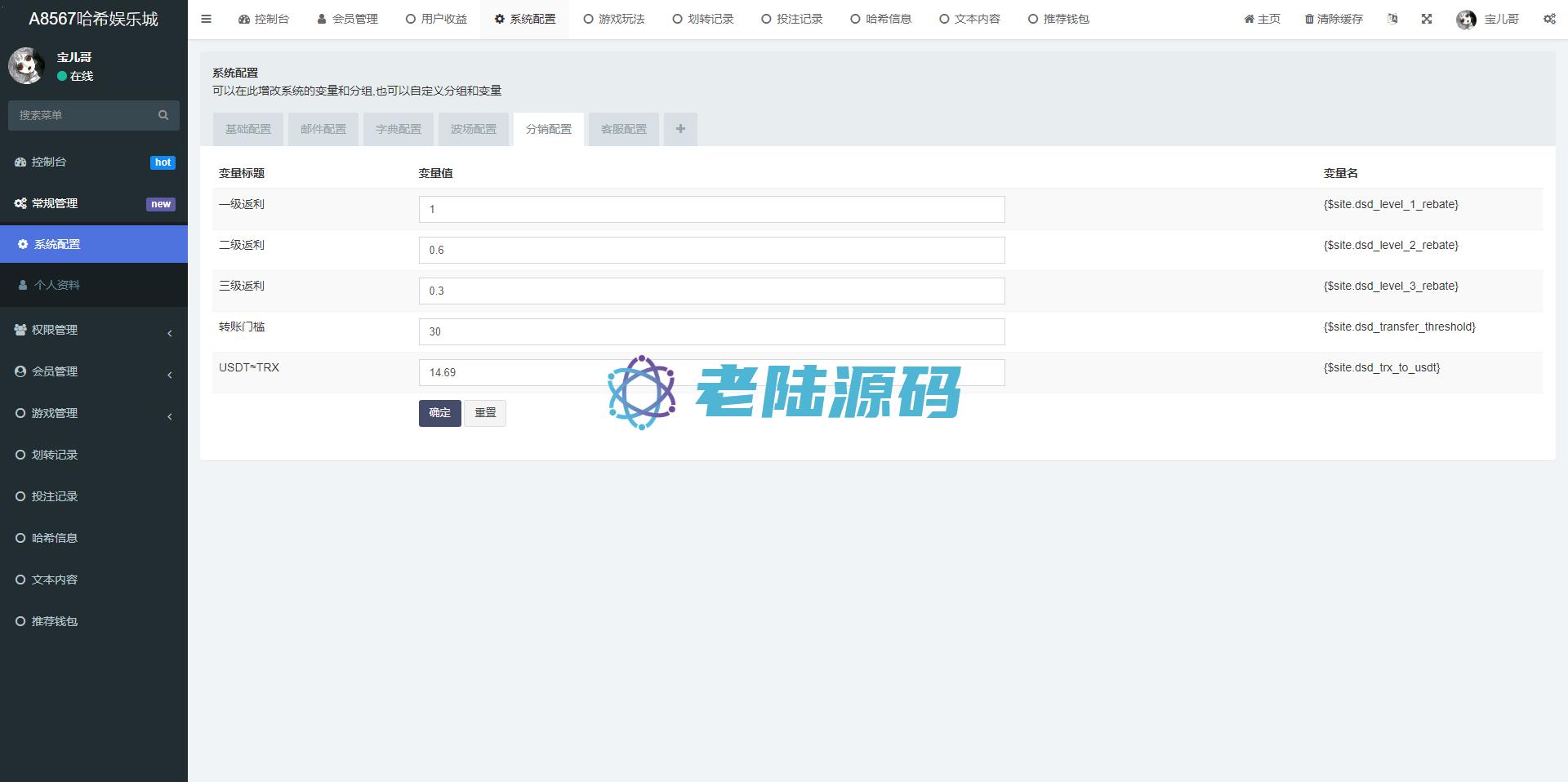This screenshot has height=782, width=1568.
Task: Expand 会员管理 sidebar menu
Action: click(x=94, y=371)
